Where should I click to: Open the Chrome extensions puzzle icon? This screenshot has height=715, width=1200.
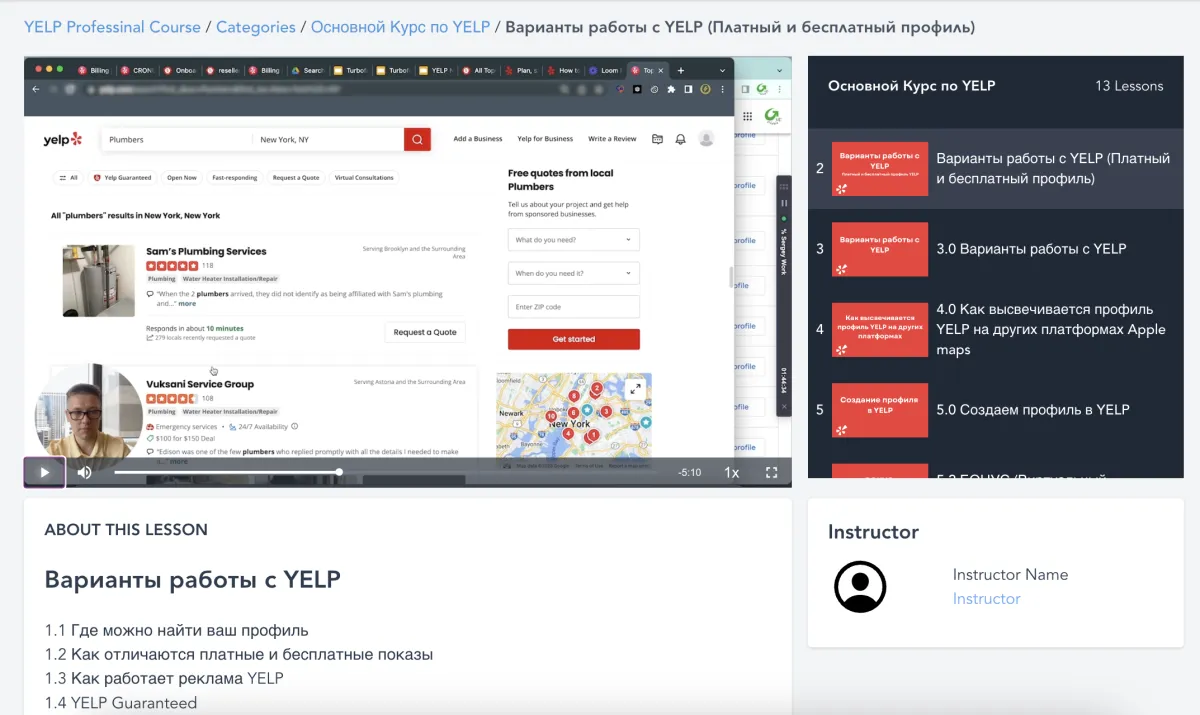point(671,89)
